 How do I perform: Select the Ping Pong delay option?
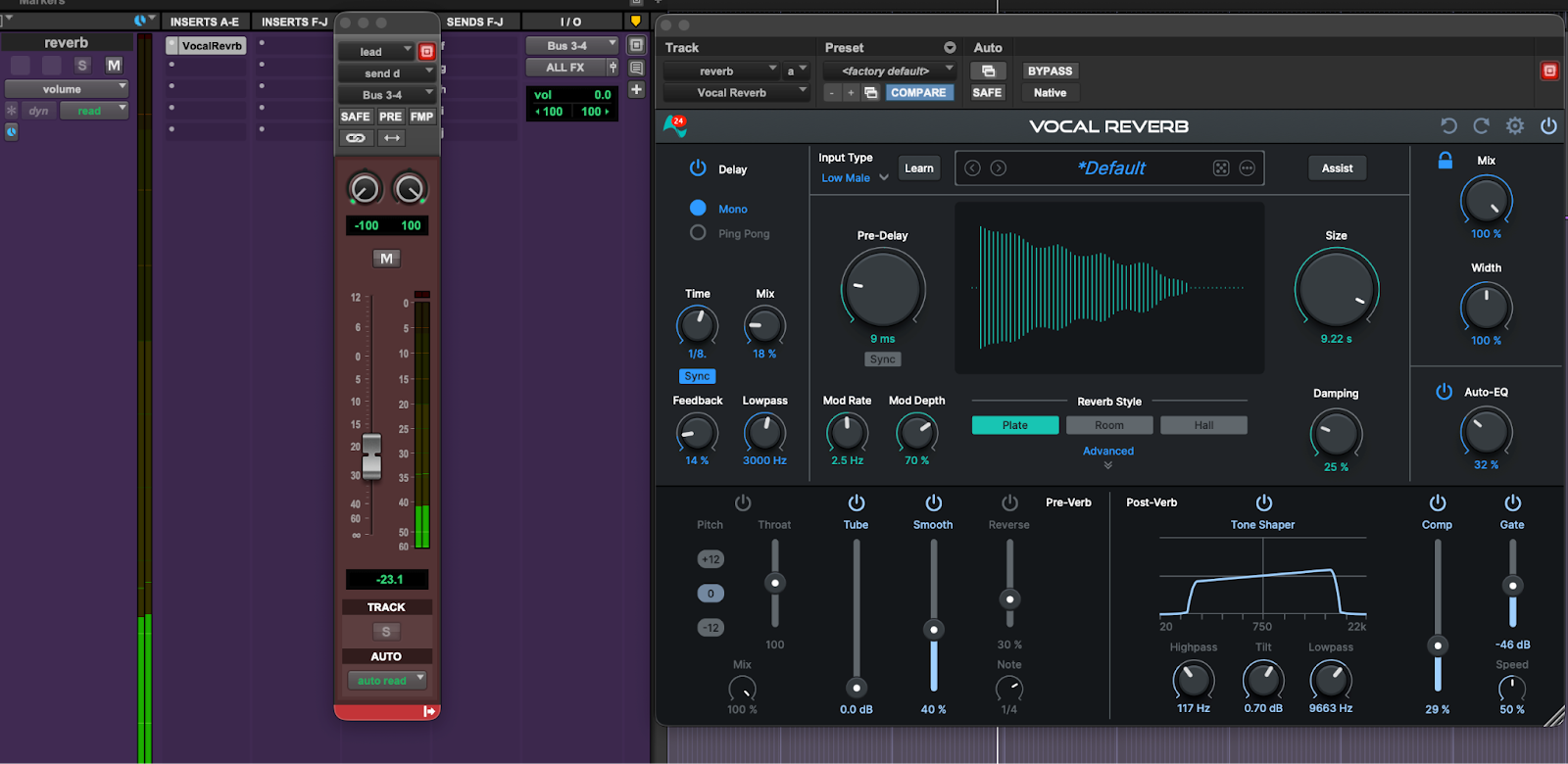point(698,233)
